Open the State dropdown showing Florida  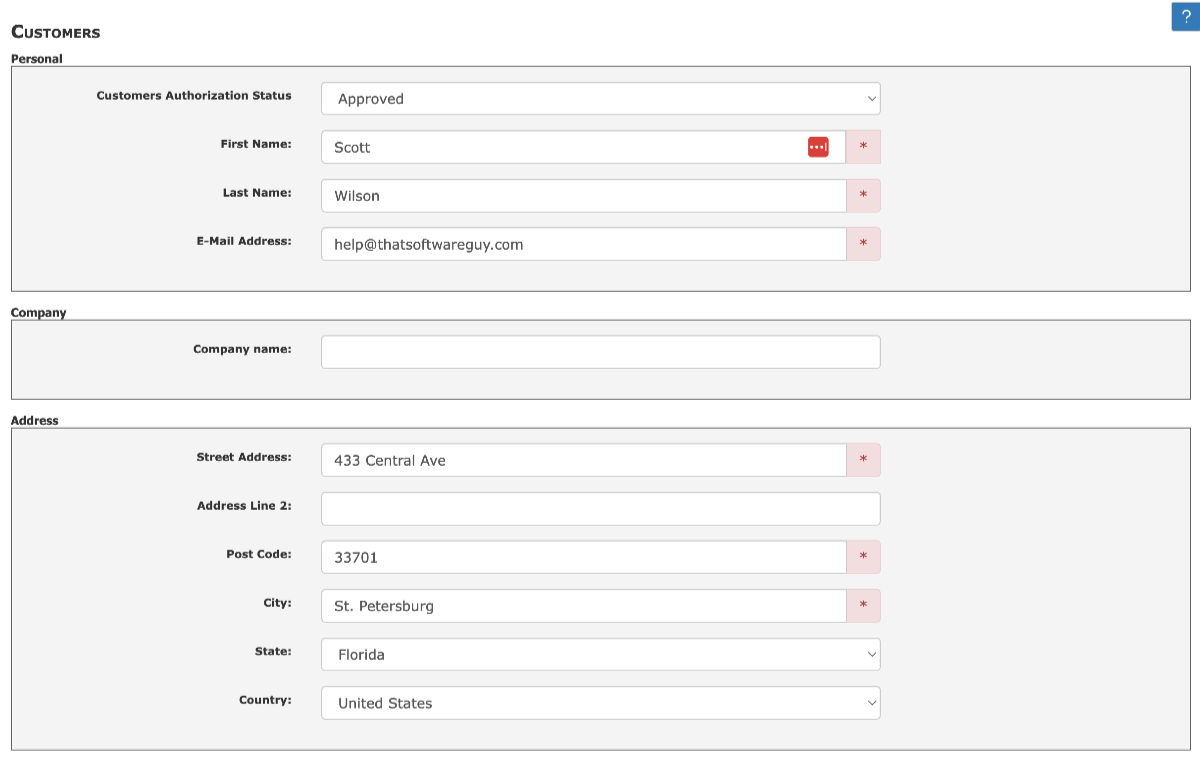600,654
